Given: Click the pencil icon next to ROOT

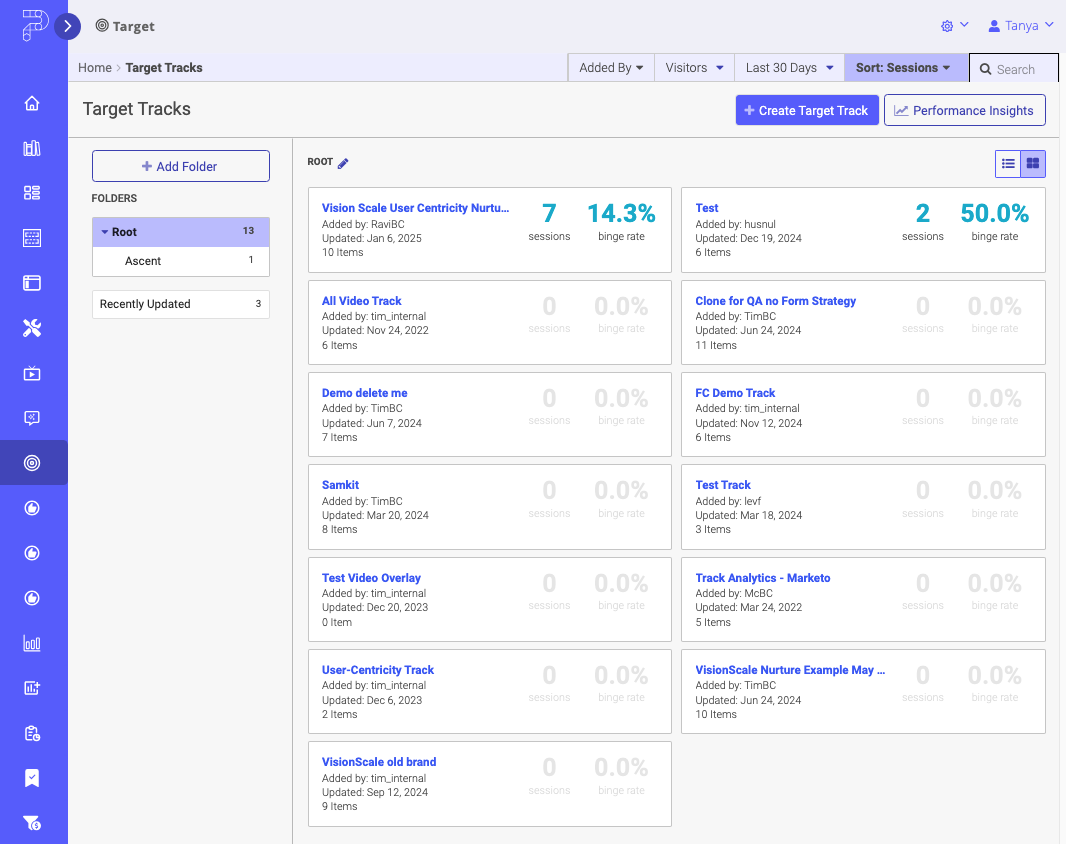Looking at the screenshot, I should pyautogui.click(x=343, y=163).
